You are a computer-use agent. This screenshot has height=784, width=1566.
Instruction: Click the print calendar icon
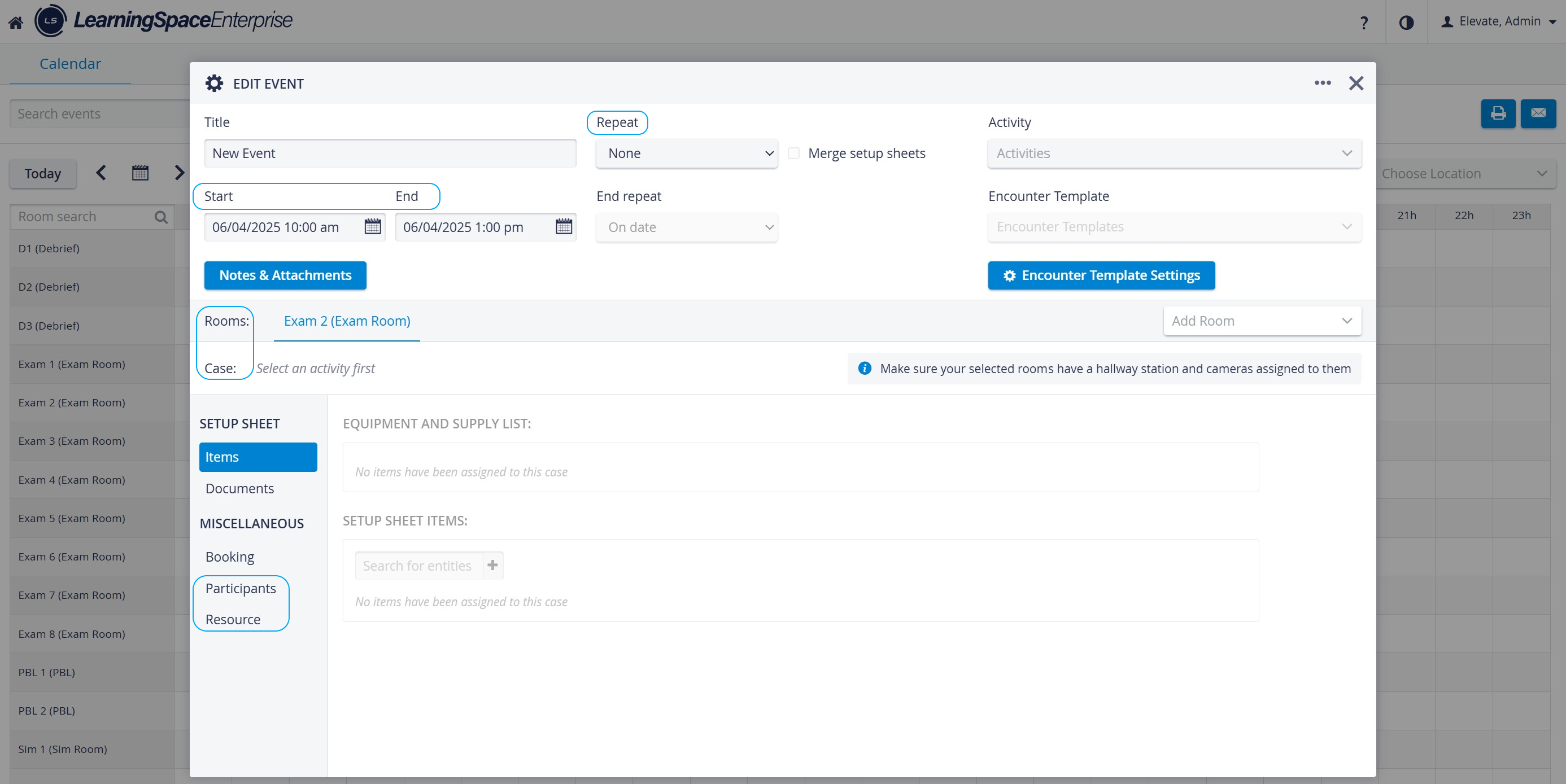pyautogui.click(x=1498, y=113)
